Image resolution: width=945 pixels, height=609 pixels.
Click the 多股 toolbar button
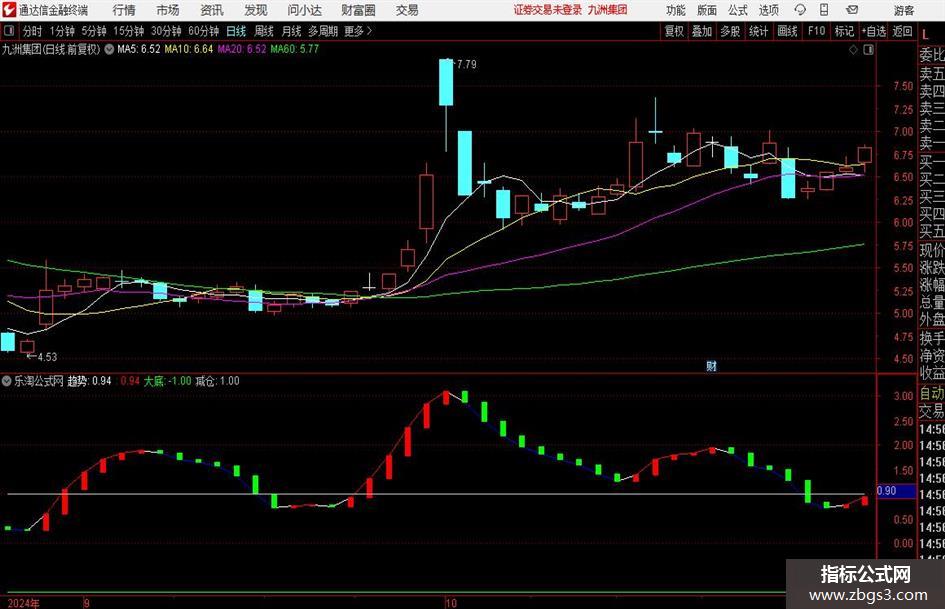[x=730, y=31]
